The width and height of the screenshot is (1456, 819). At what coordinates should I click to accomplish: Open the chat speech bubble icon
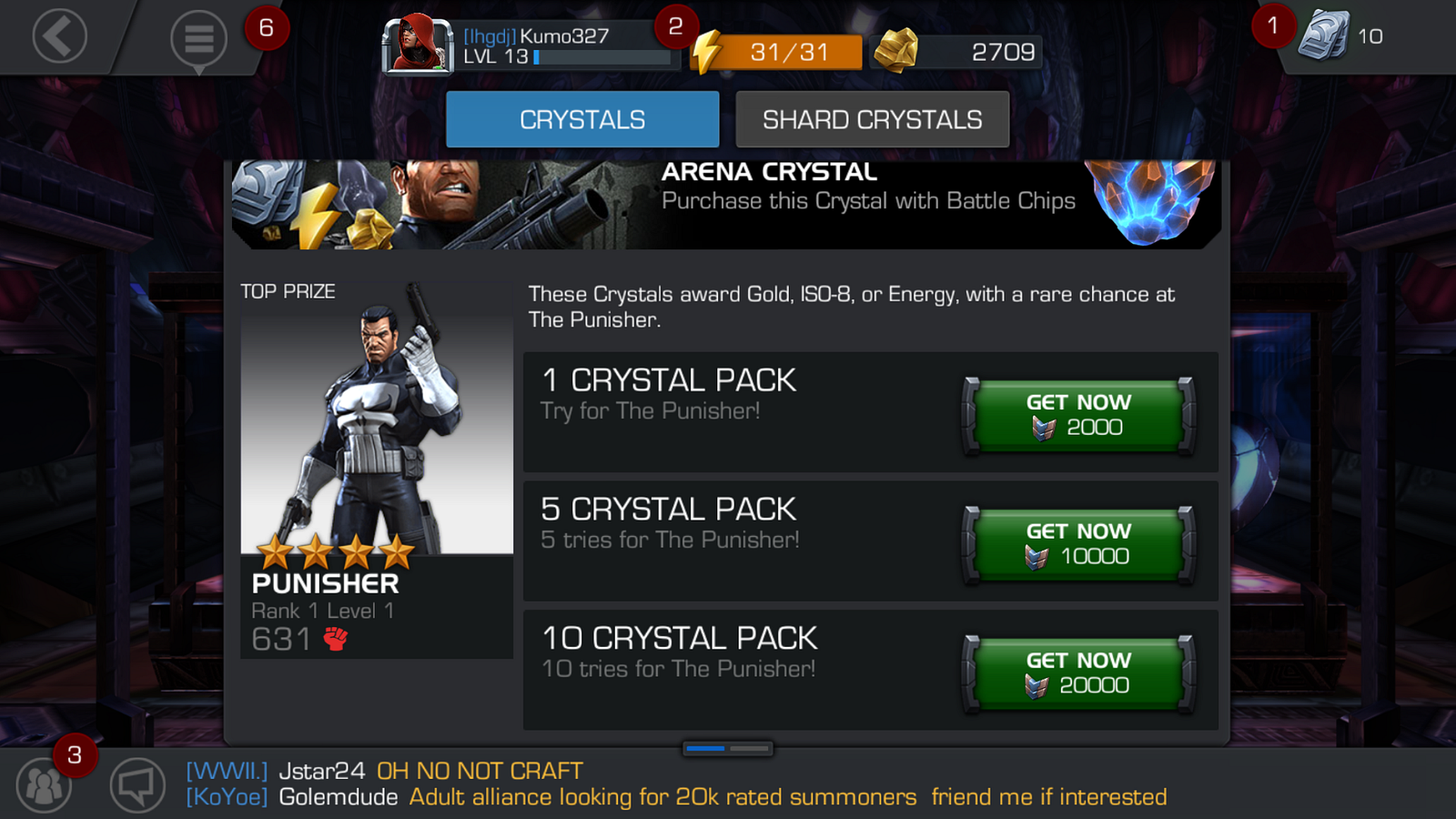[x=137, y=784]
